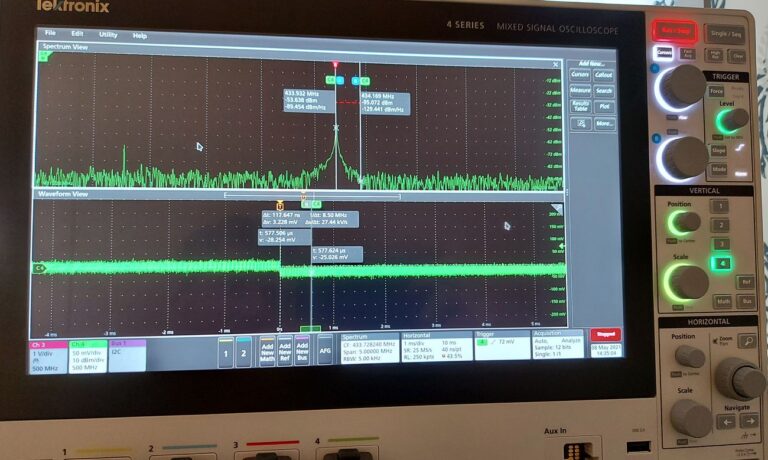Viewport: 768px width, 460px height.
Task: Expand the More... options in the side panel
Action: pos(603,124)
